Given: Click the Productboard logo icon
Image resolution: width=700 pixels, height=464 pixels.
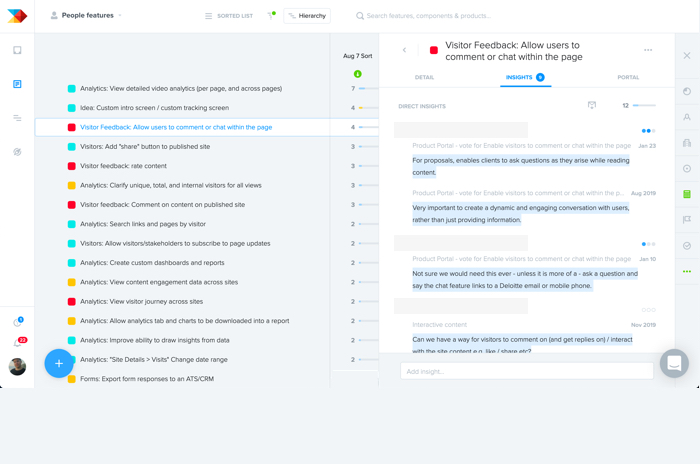Looking at the screenshot, I should click(x=17, y=16).
